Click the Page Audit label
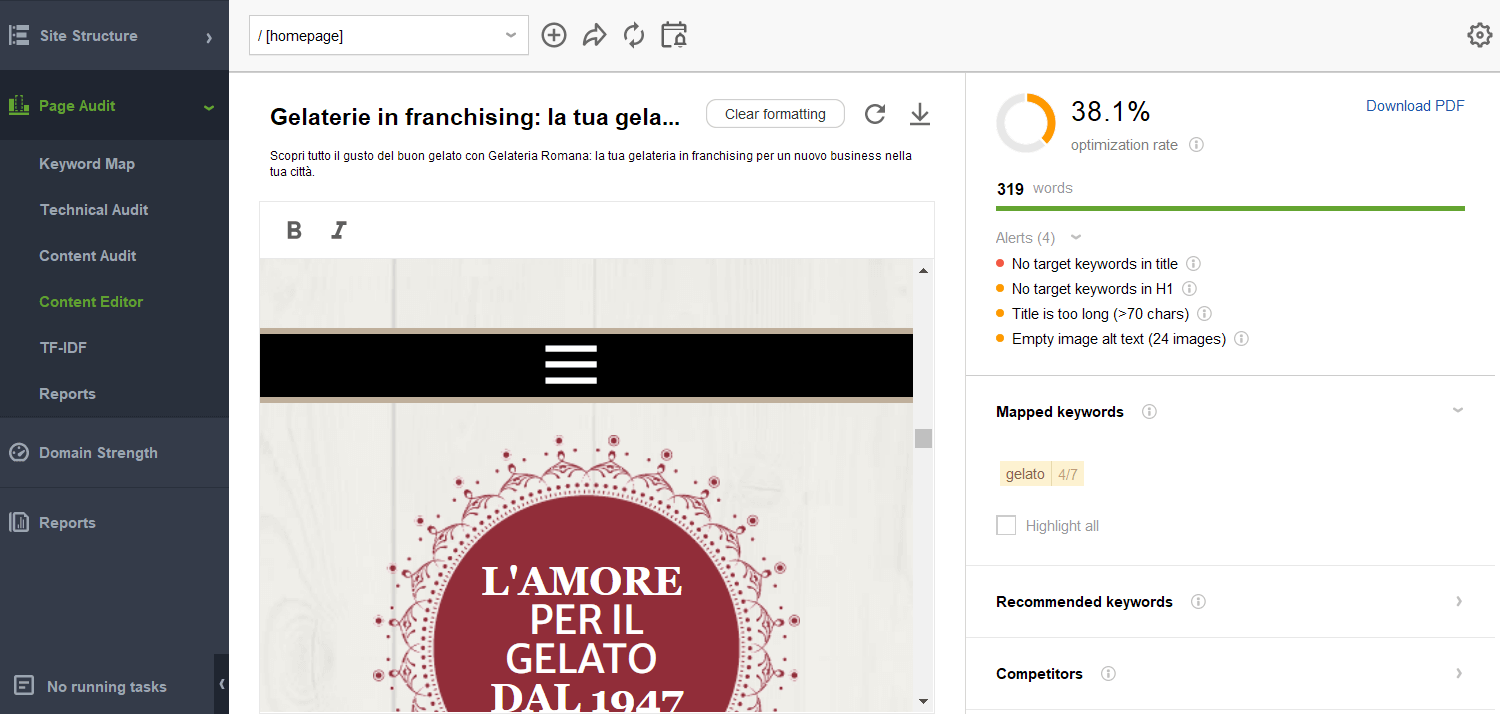 pos(77,106)
